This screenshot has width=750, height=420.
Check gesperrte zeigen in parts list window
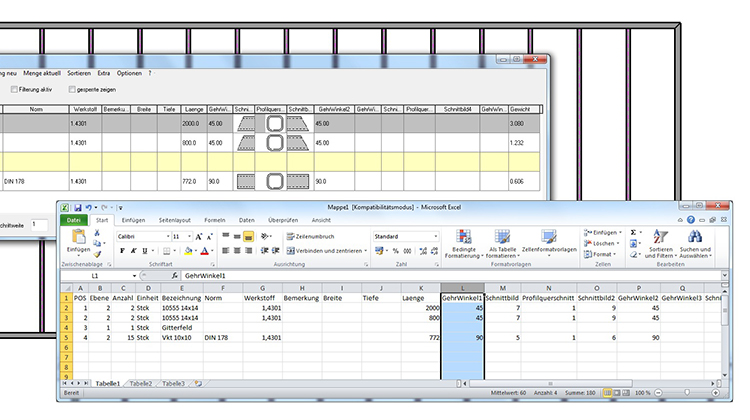pos(72,89)
